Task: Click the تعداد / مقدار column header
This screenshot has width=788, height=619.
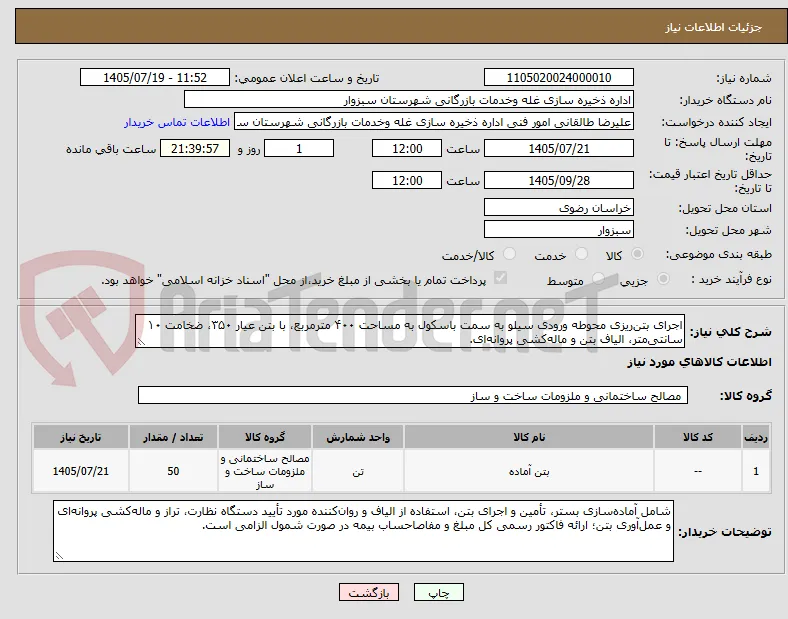Action: click(173, 437)
